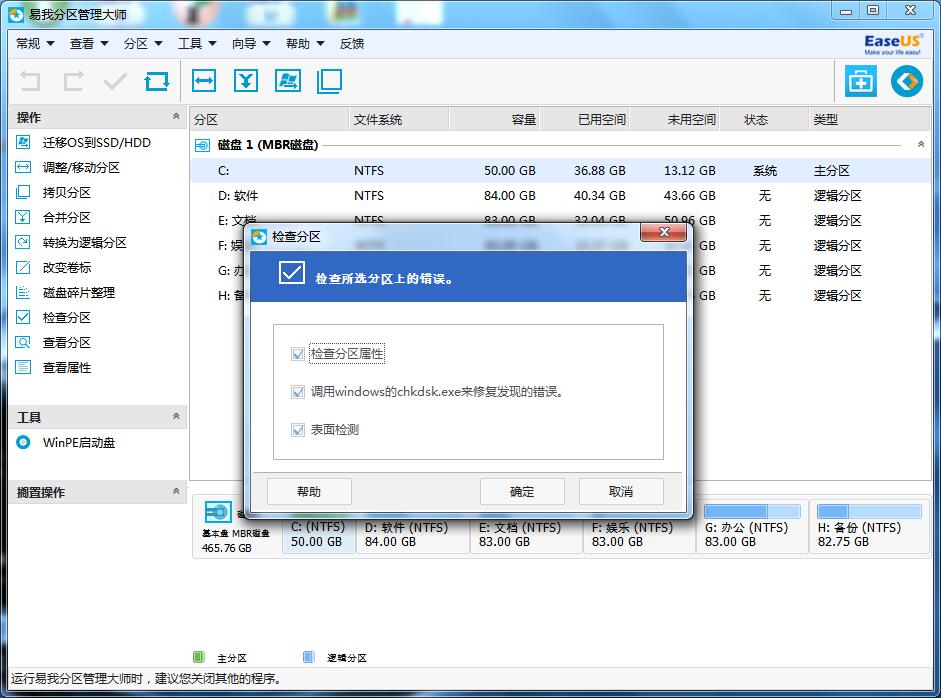Viewport: 941px width, 698px height.
Task: Click the copy partition toolbar icon
Action: (329, 80)
